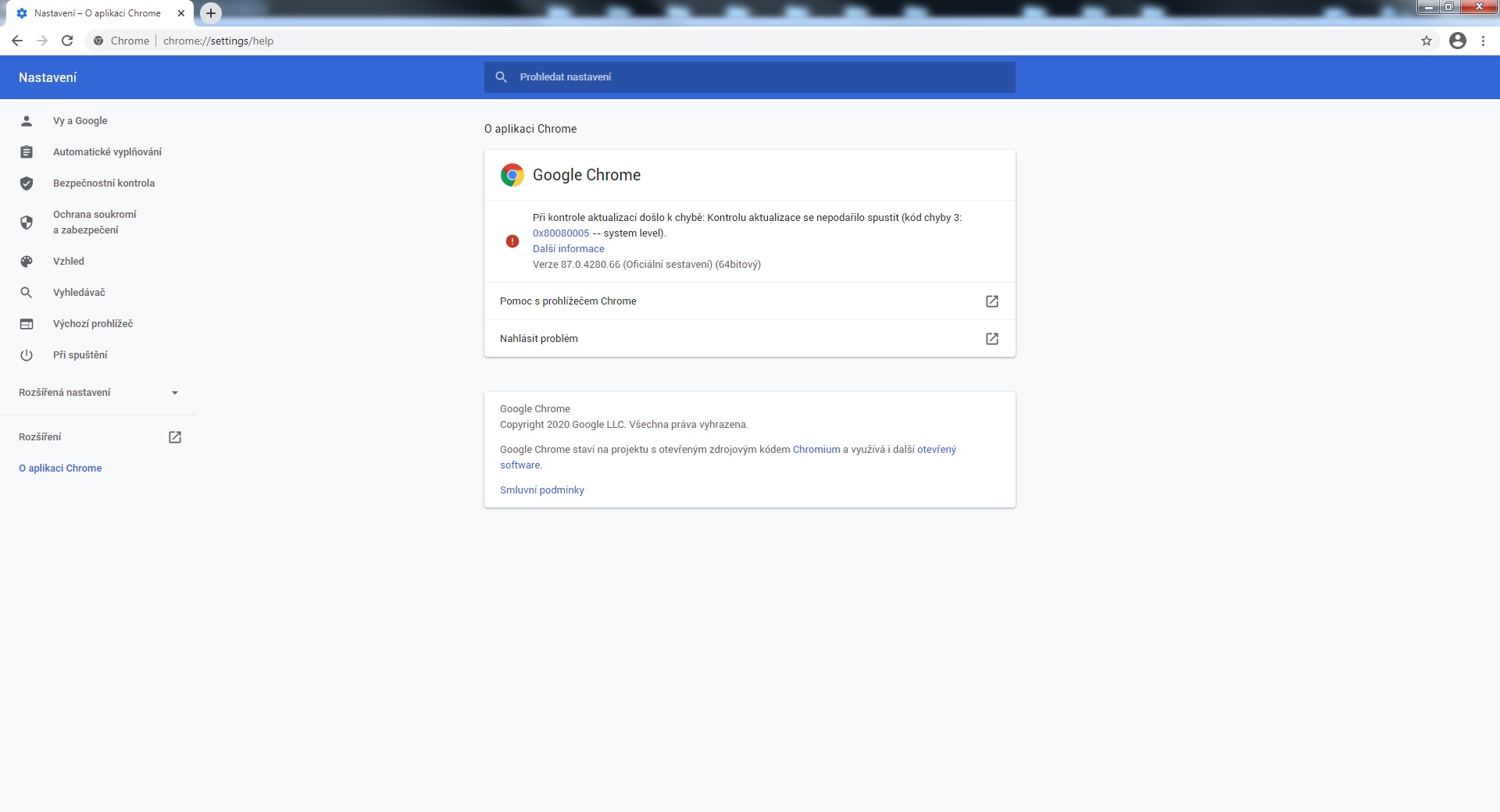Select Vzhled in the settings sidebar

click(69, 262)
